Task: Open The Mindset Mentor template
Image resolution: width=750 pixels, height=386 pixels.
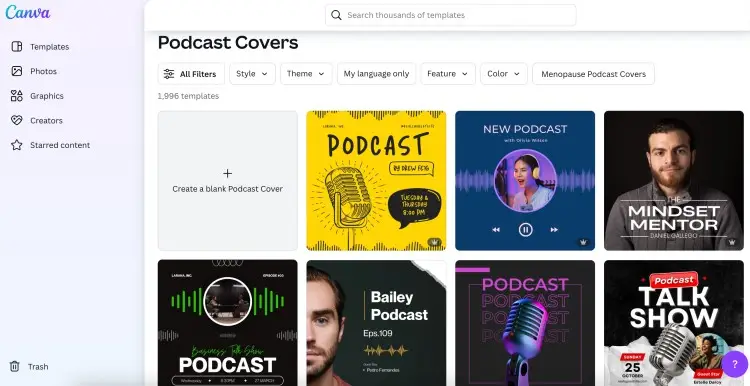Action: pos(674,181)
